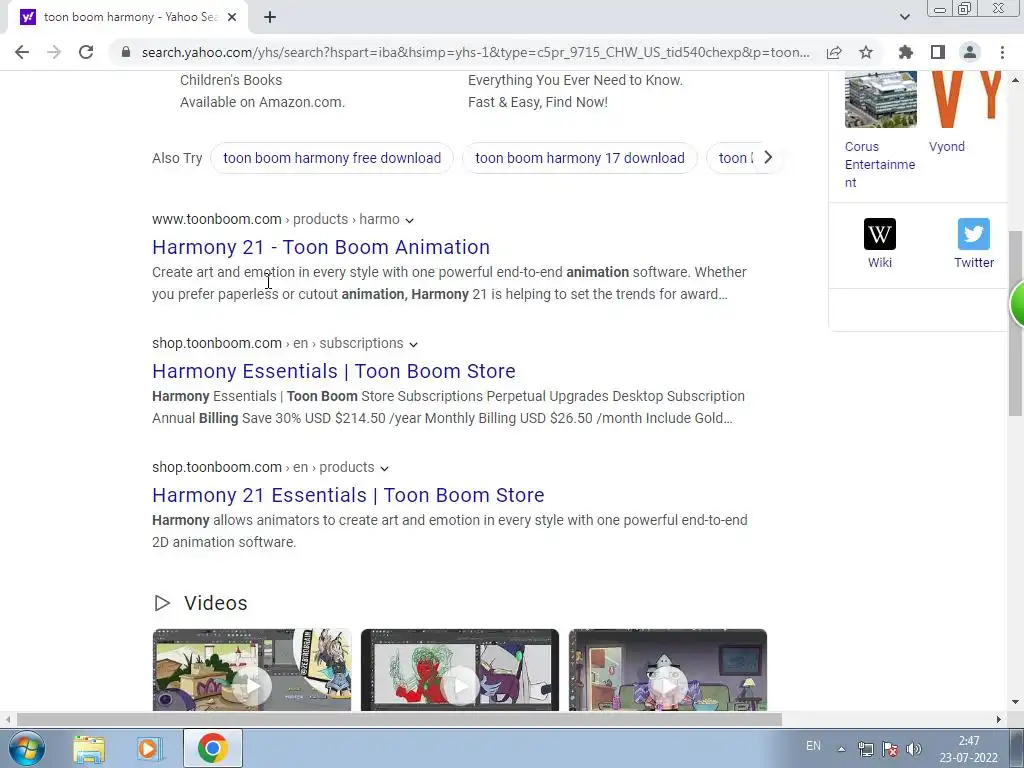The width and height of the screenshot is (1024, 768).
Task: Open the Wiki link label
Action: pyautogui.click(x=880, y=263)
